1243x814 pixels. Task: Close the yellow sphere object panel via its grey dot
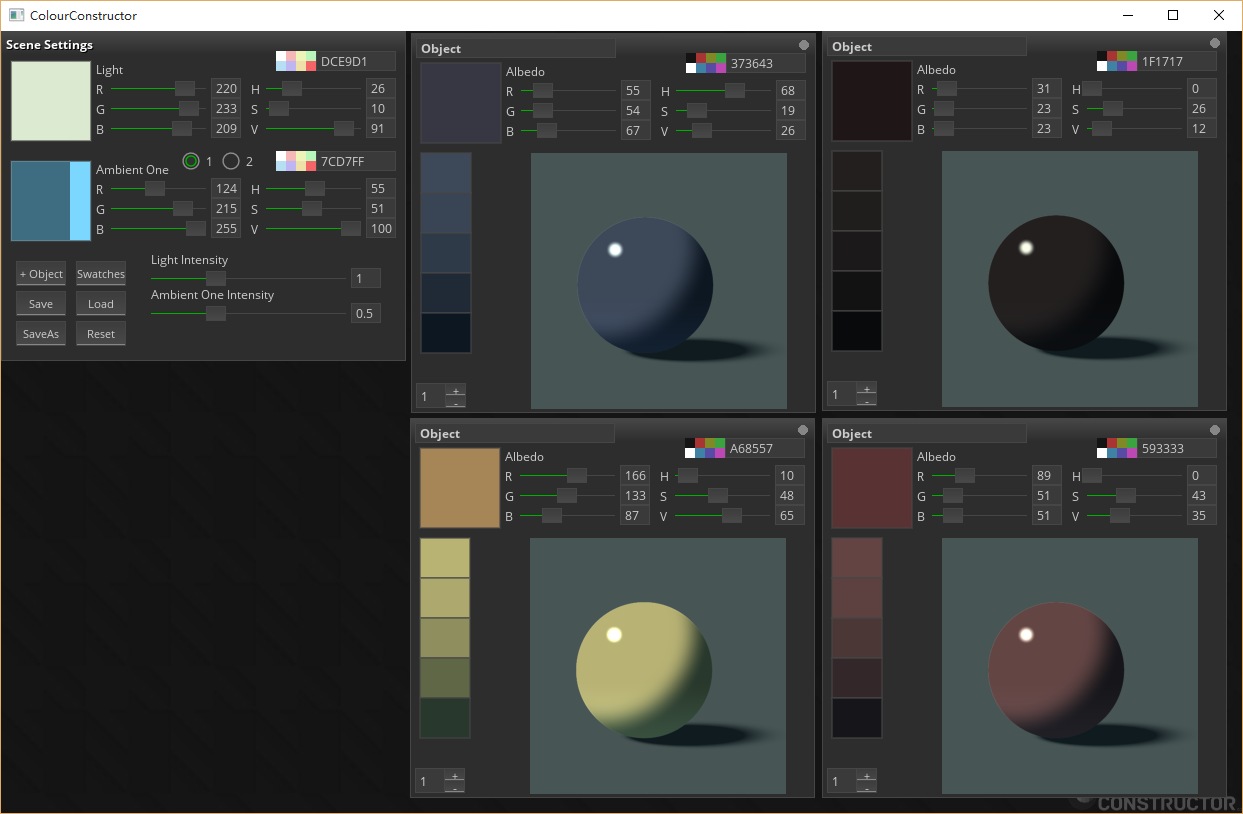[x=803, y=430]
